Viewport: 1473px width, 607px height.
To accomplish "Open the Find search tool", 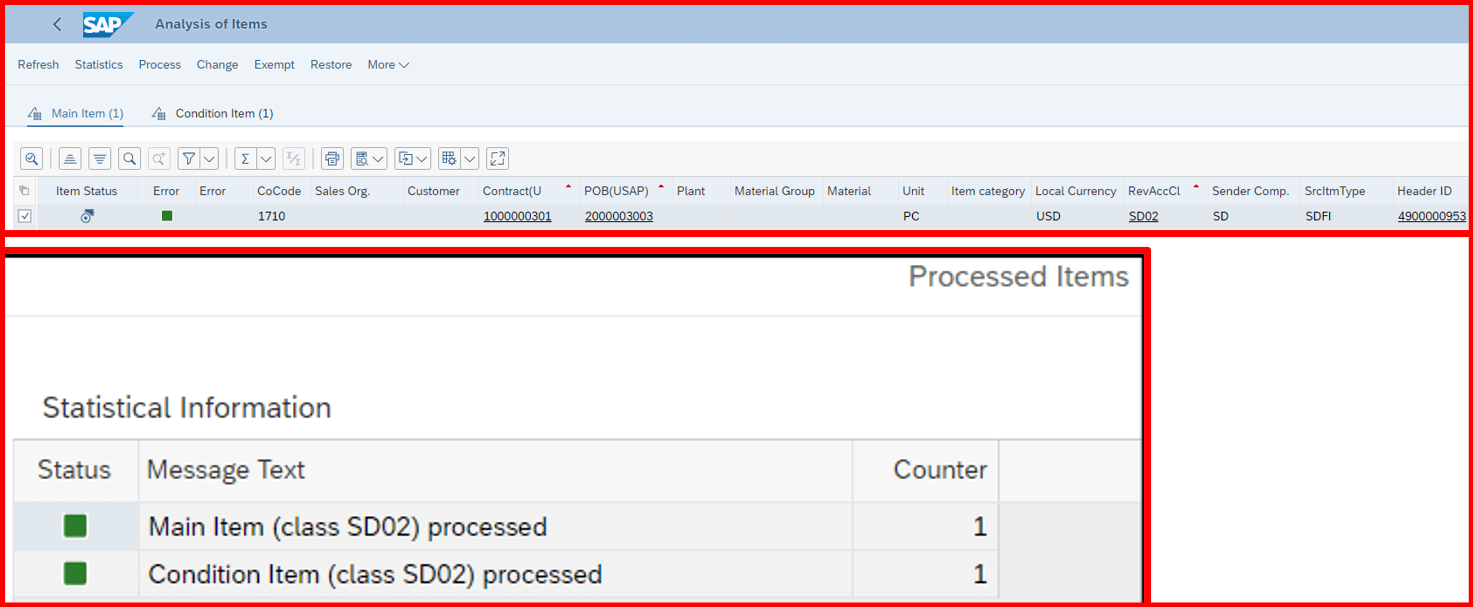I will pos(129,158).
